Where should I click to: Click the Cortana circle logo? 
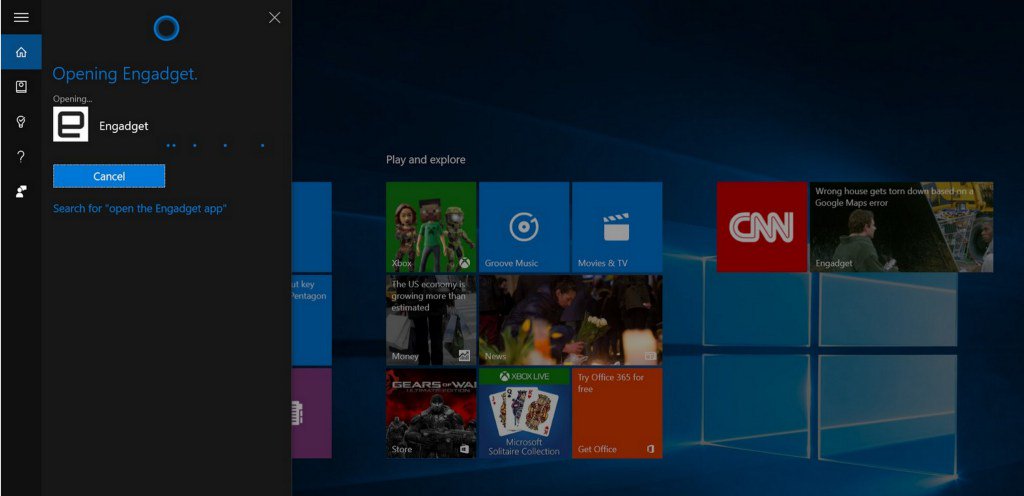pos(166,28)
